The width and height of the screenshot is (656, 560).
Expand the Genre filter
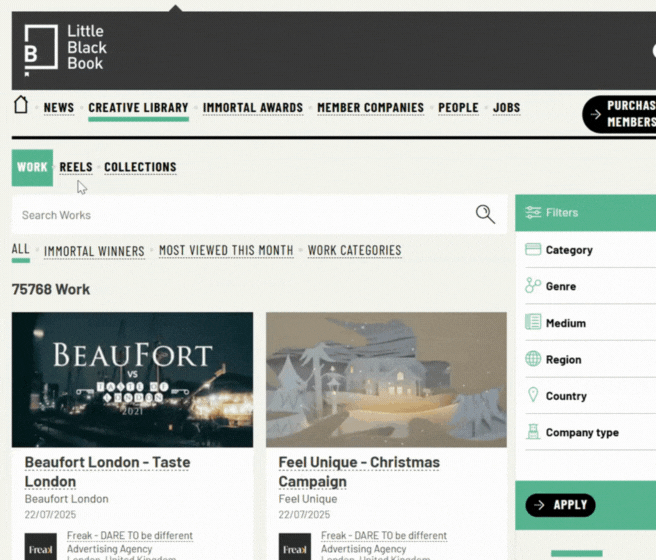click(x=590, y=286)
